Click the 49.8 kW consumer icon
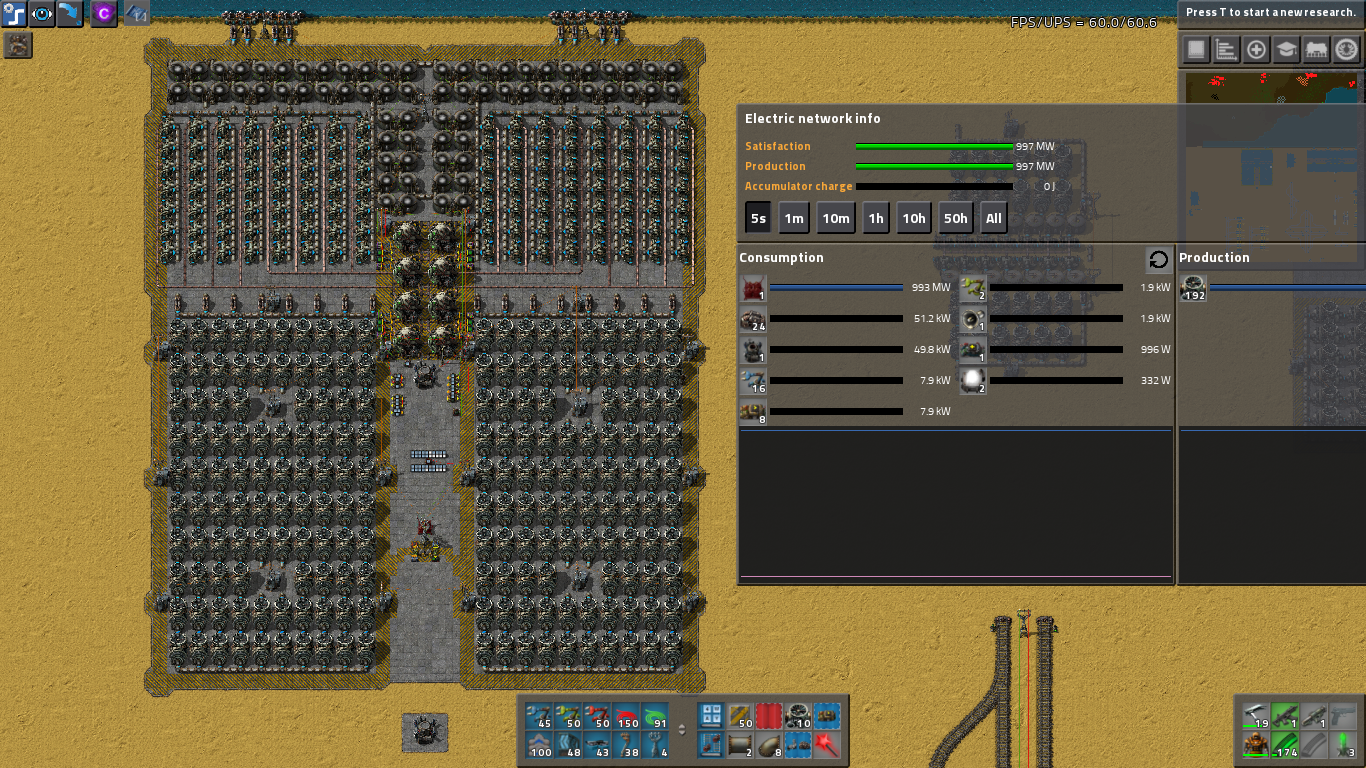Image resolution: width=1366 pixels, height=768 pixels. [753, 350]
